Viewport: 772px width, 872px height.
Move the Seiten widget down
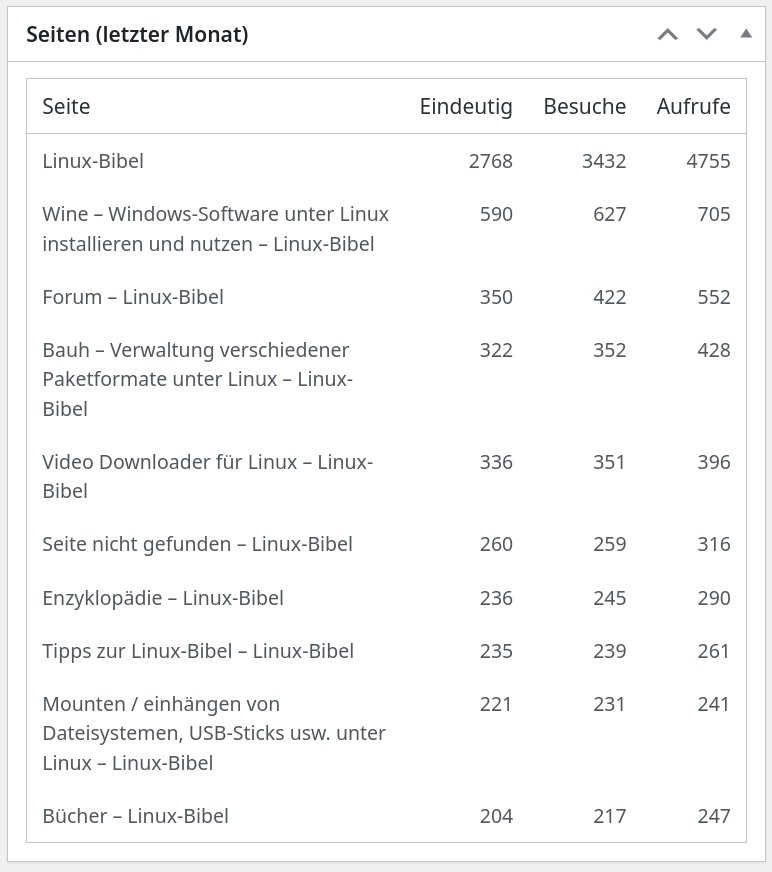click(707, 34)
